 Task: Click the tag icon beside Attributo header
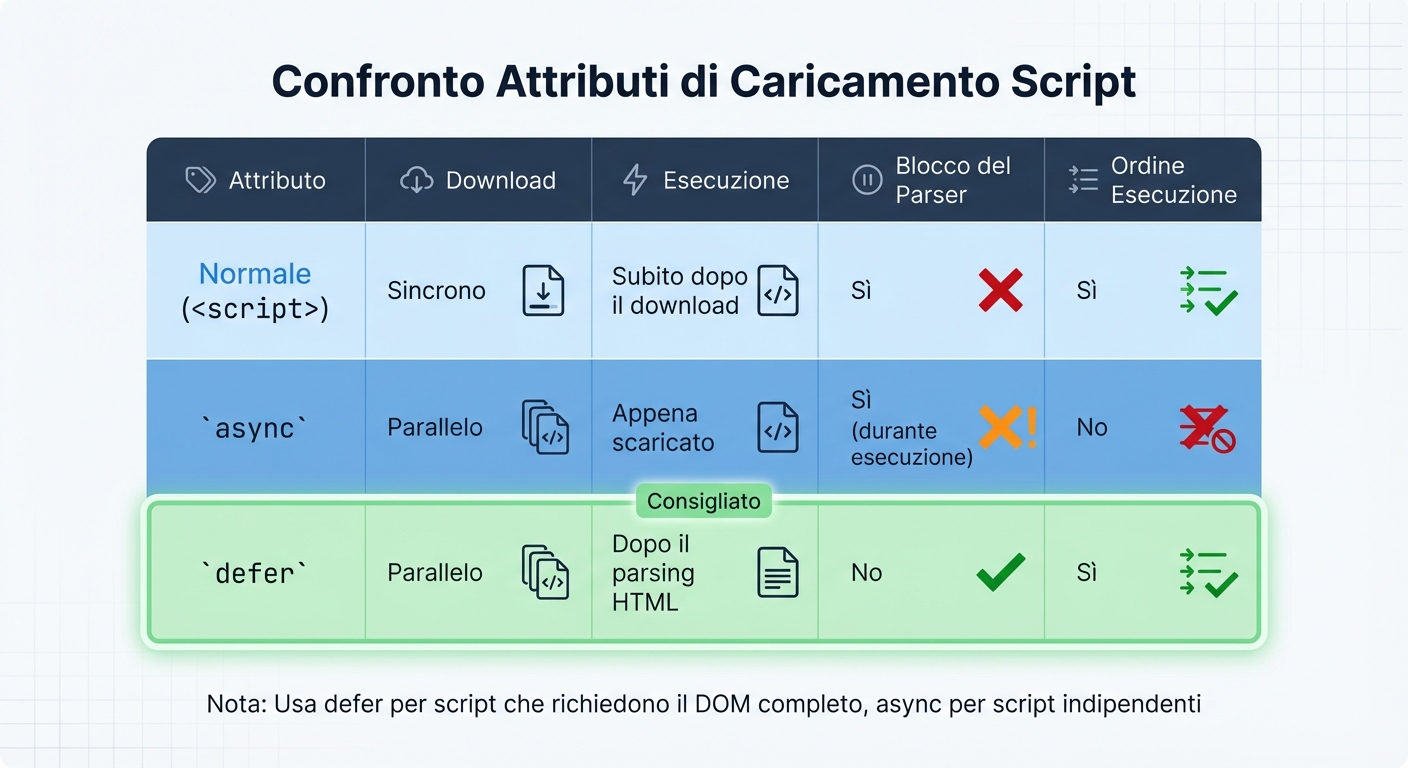[200, 180]
